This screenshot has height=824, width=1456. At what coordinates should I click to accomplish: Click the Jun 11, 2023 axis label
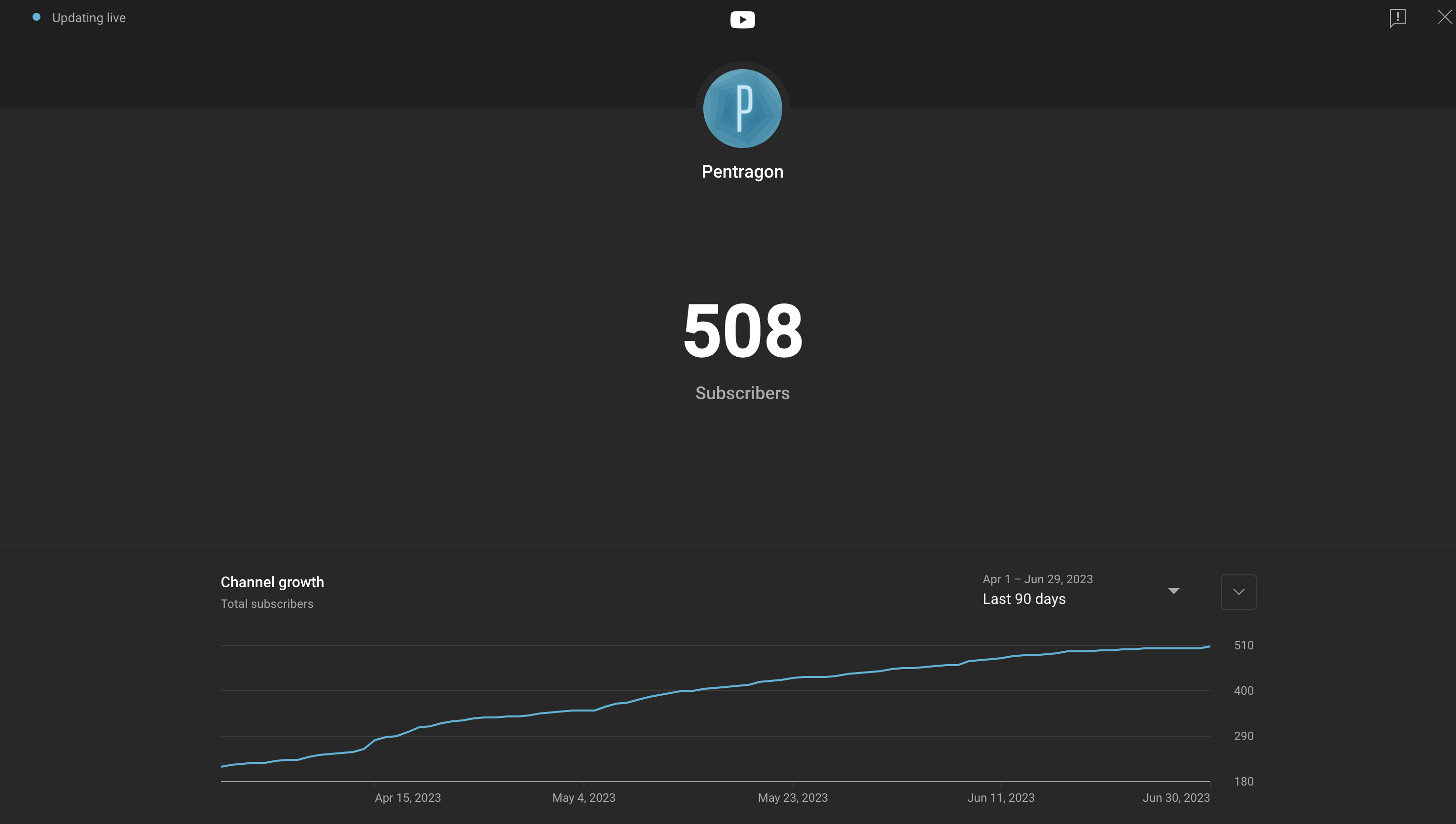[1001, 797]
